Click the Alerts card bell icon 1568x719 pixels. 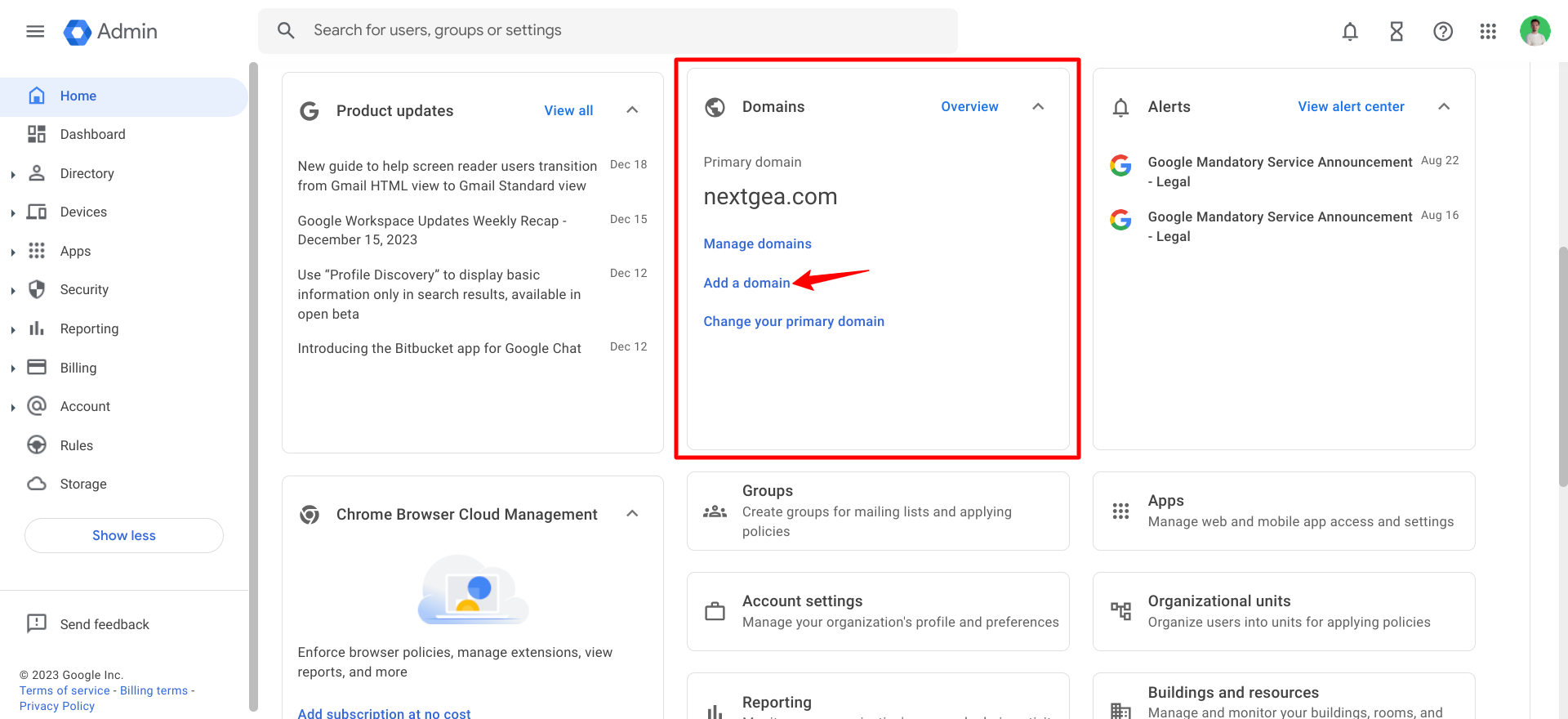pyautogui.click(x=1121, y=107)
